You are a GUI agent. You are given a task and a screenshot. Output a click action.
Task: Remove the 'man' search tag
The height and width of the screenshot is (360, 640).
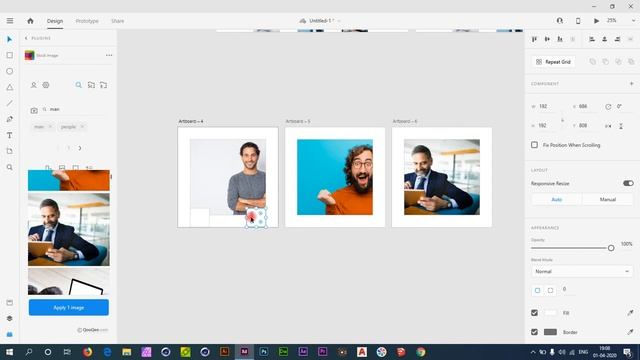click(x=50, y=127)
